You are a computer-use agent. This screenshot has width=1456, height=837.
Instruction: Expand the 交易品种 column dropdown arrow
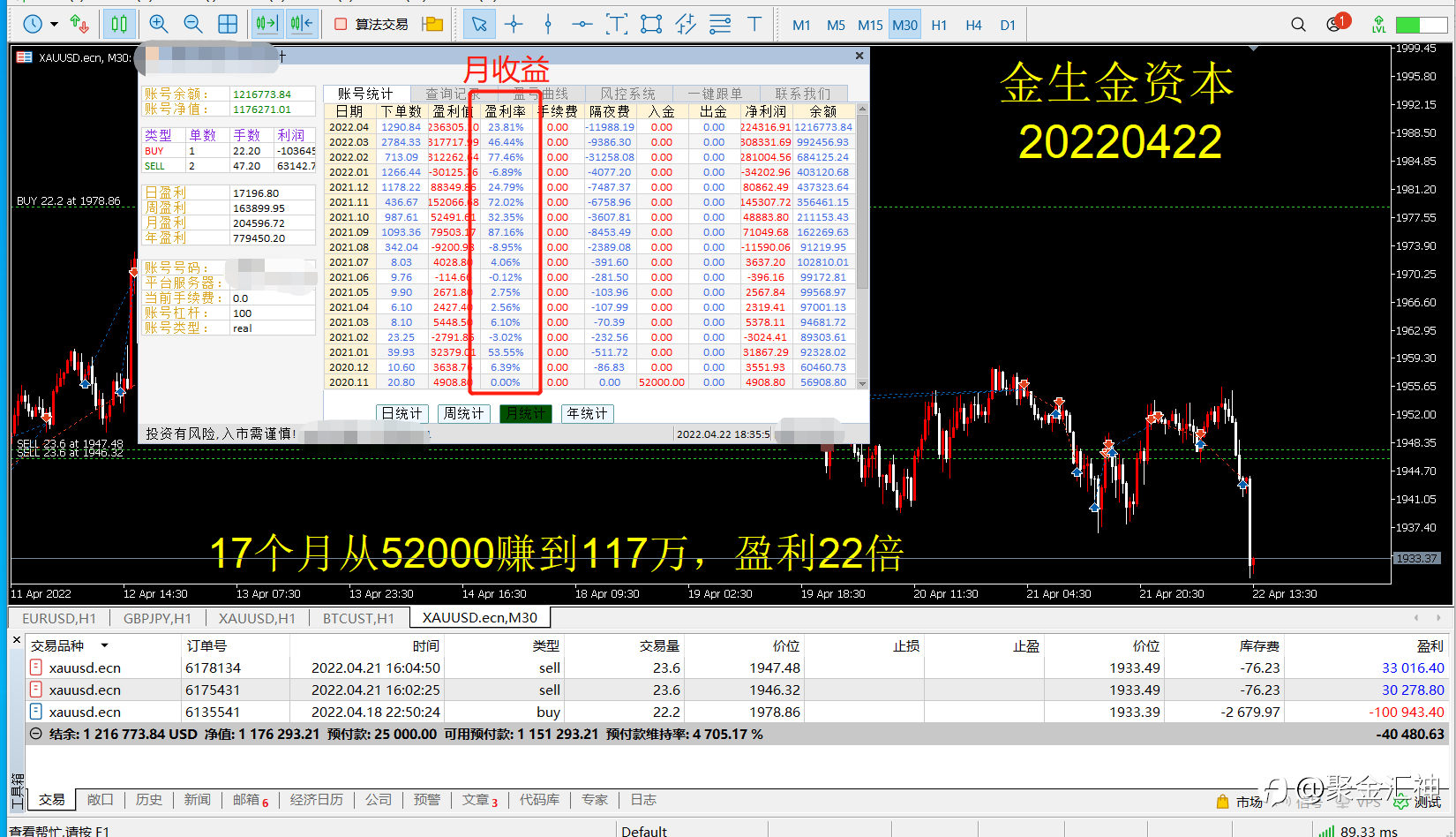(104, 645)
